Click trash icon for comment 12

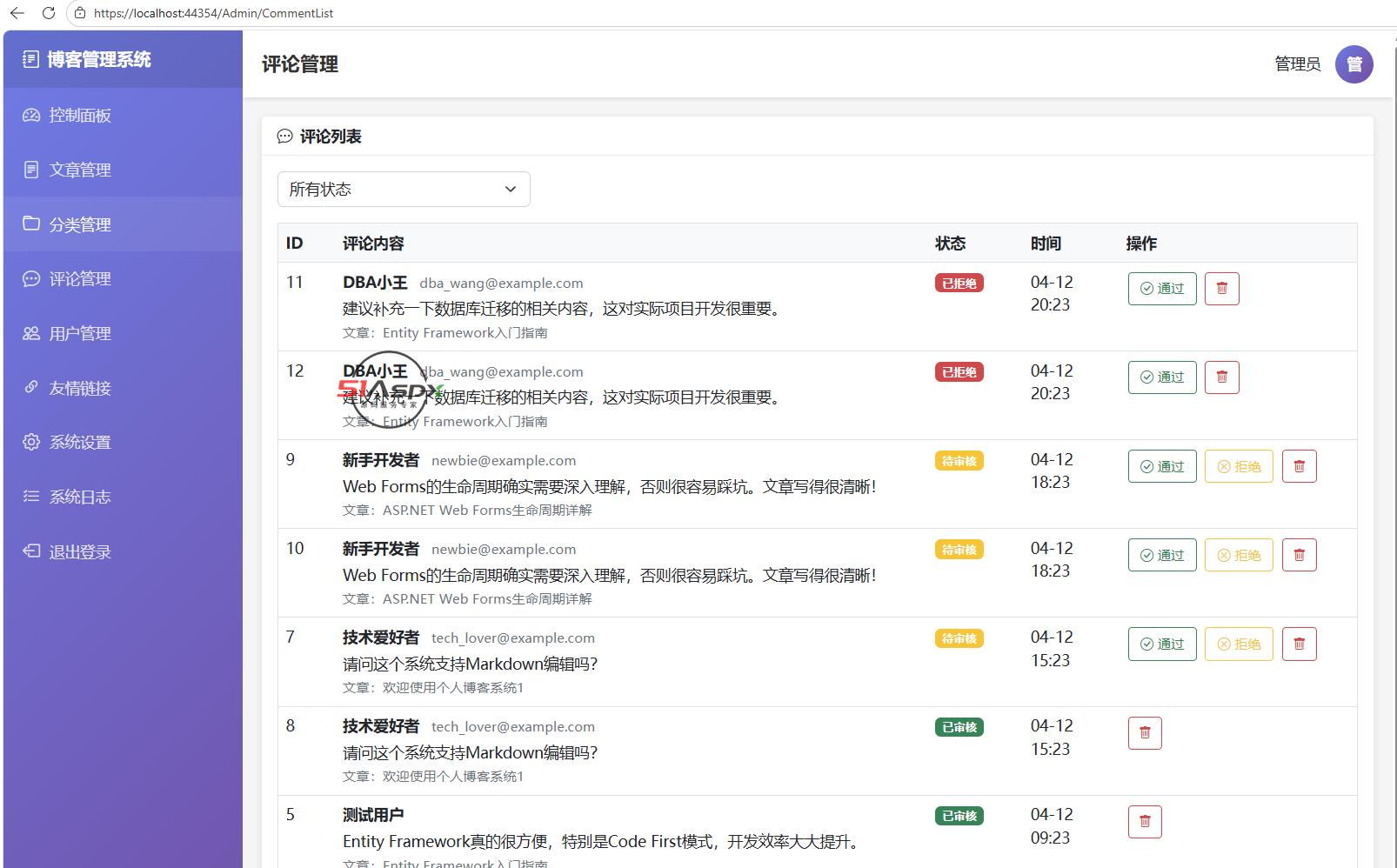[x=1221, y=377]
